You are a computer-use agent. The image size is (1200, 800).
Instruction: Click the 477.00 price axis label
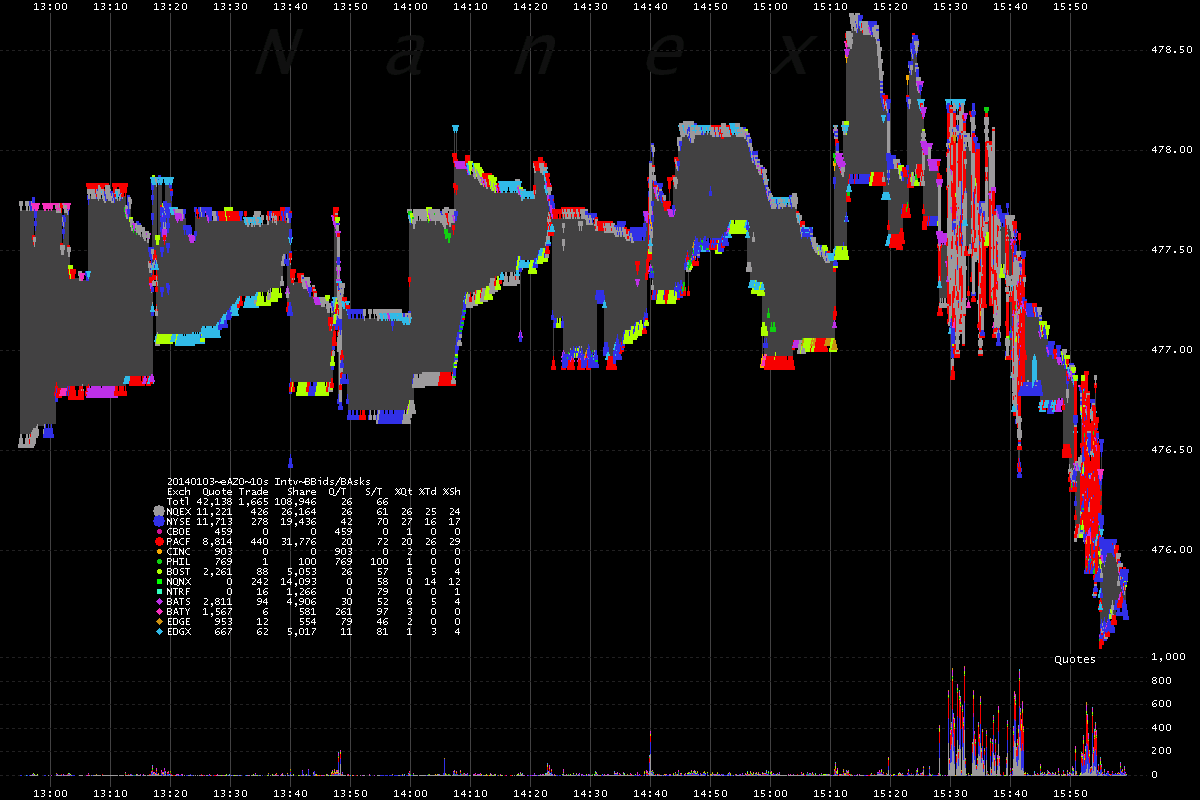(1169, 349)
